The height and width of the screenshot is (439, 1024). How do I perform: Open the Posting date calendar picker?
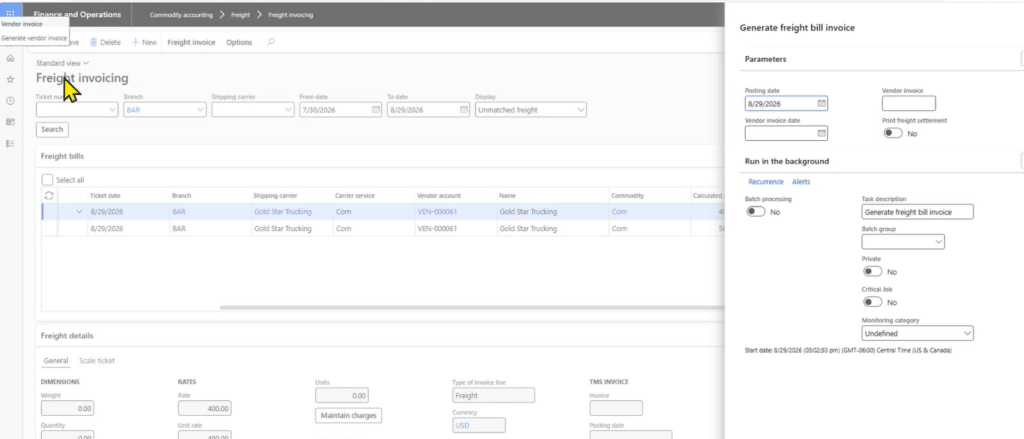click(822, 103)
